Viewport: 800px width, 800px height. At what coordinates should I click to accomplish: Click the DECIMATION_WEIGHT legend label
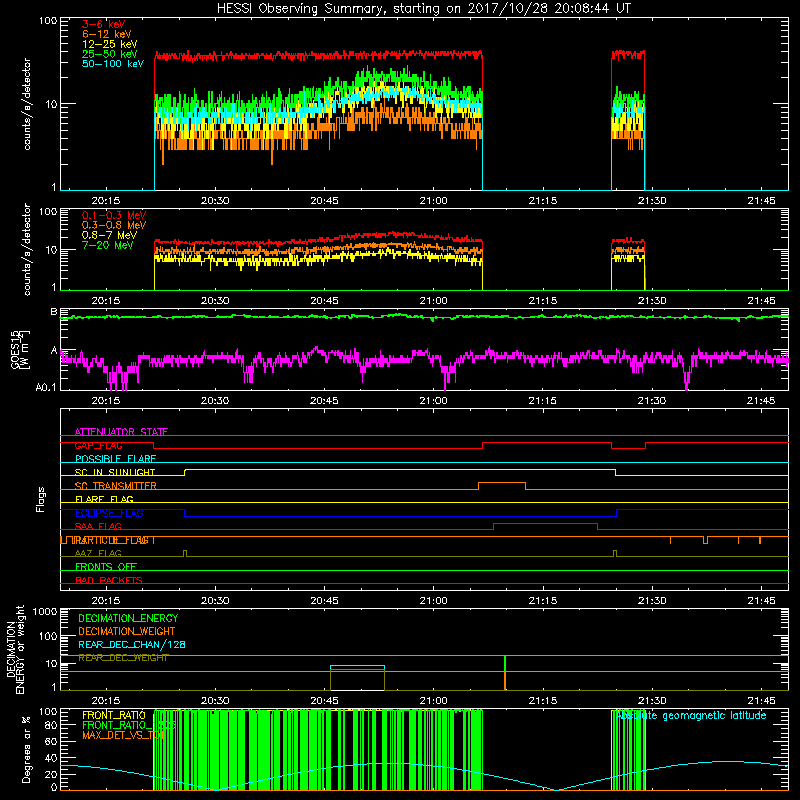(x=127, y=631)
